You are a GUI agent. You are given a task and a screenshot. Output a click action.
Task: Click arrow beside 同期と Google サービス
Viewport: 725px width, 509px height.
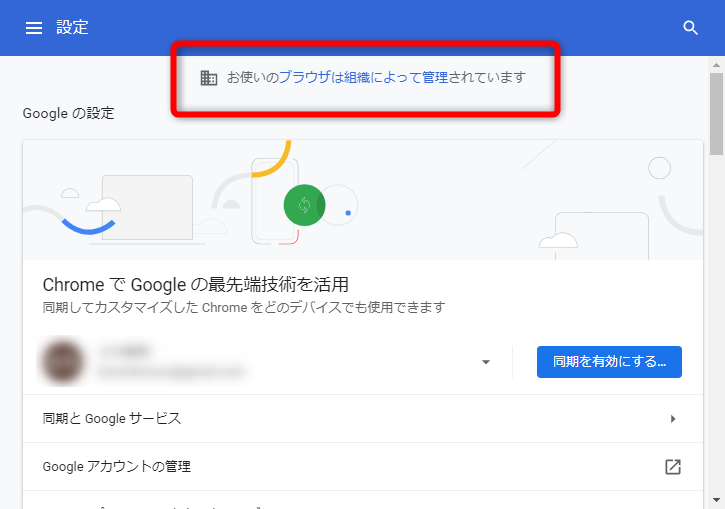pyautogui.click(x=673, y=419)
